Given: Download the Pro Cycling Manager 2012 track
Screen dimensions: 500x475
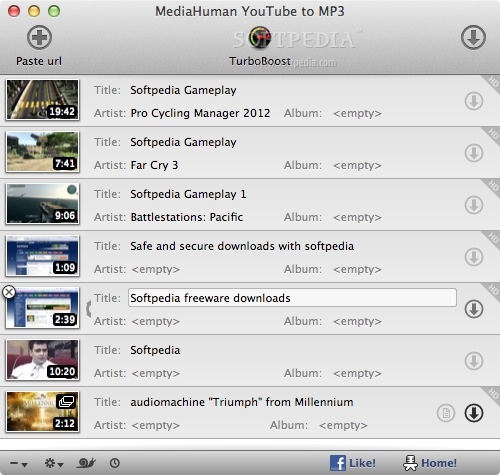Looking at the screenshot, I should (x=474, y=101).
